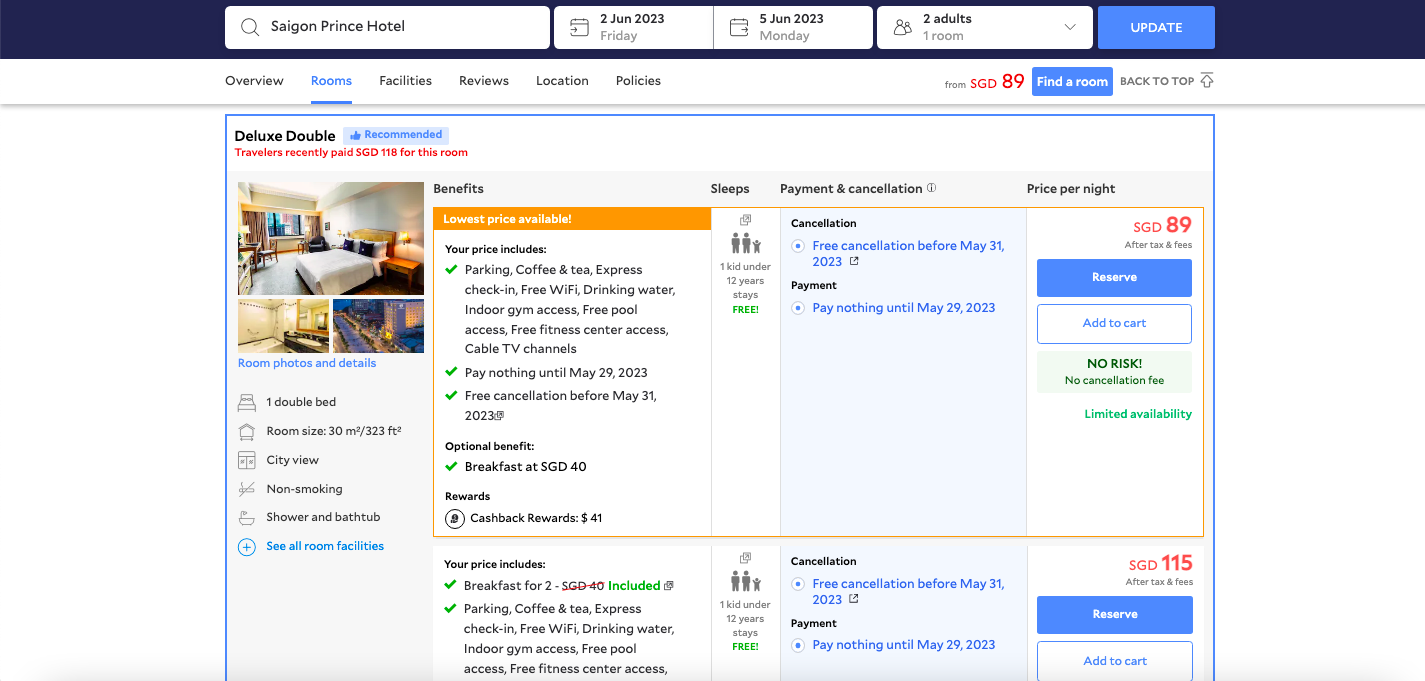Go to the Reviews tab
Screen dimensions: 1425x681
pyautogui.click(x=484, y=81)
